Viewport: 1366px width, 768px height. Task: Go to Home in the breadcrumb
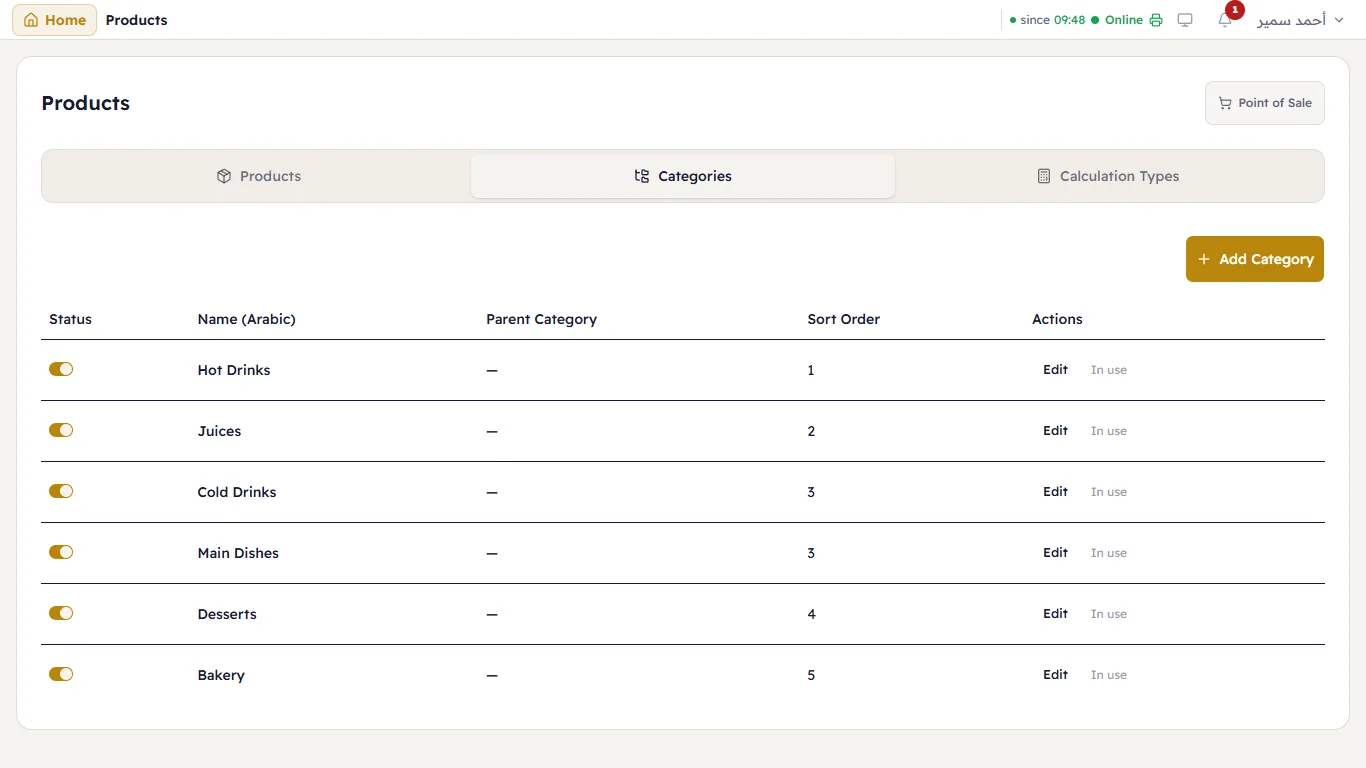(54, 20)
